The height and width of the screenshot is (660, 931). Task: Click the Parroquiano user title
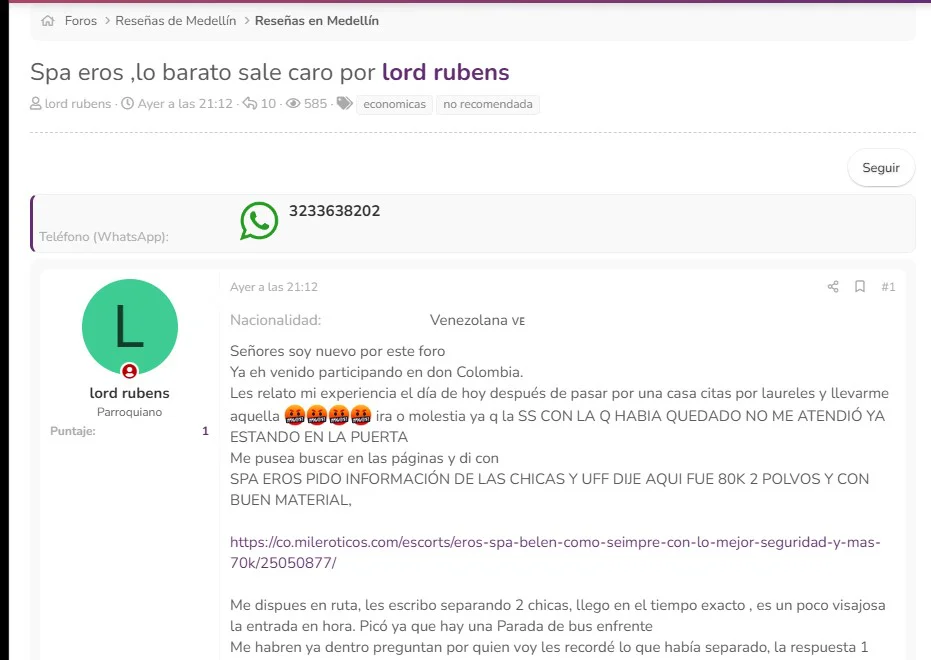tap(129, 412)
